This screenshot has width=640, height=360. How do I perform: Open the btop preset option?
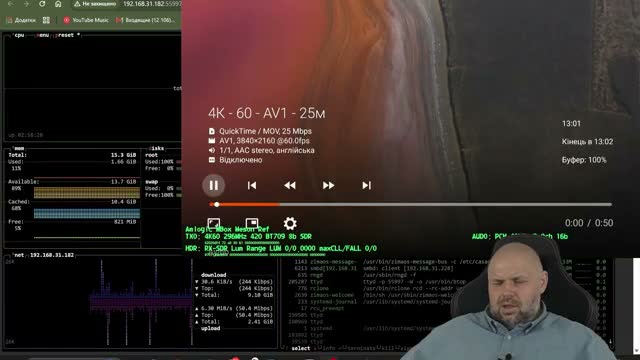click(x=66, y=35)
